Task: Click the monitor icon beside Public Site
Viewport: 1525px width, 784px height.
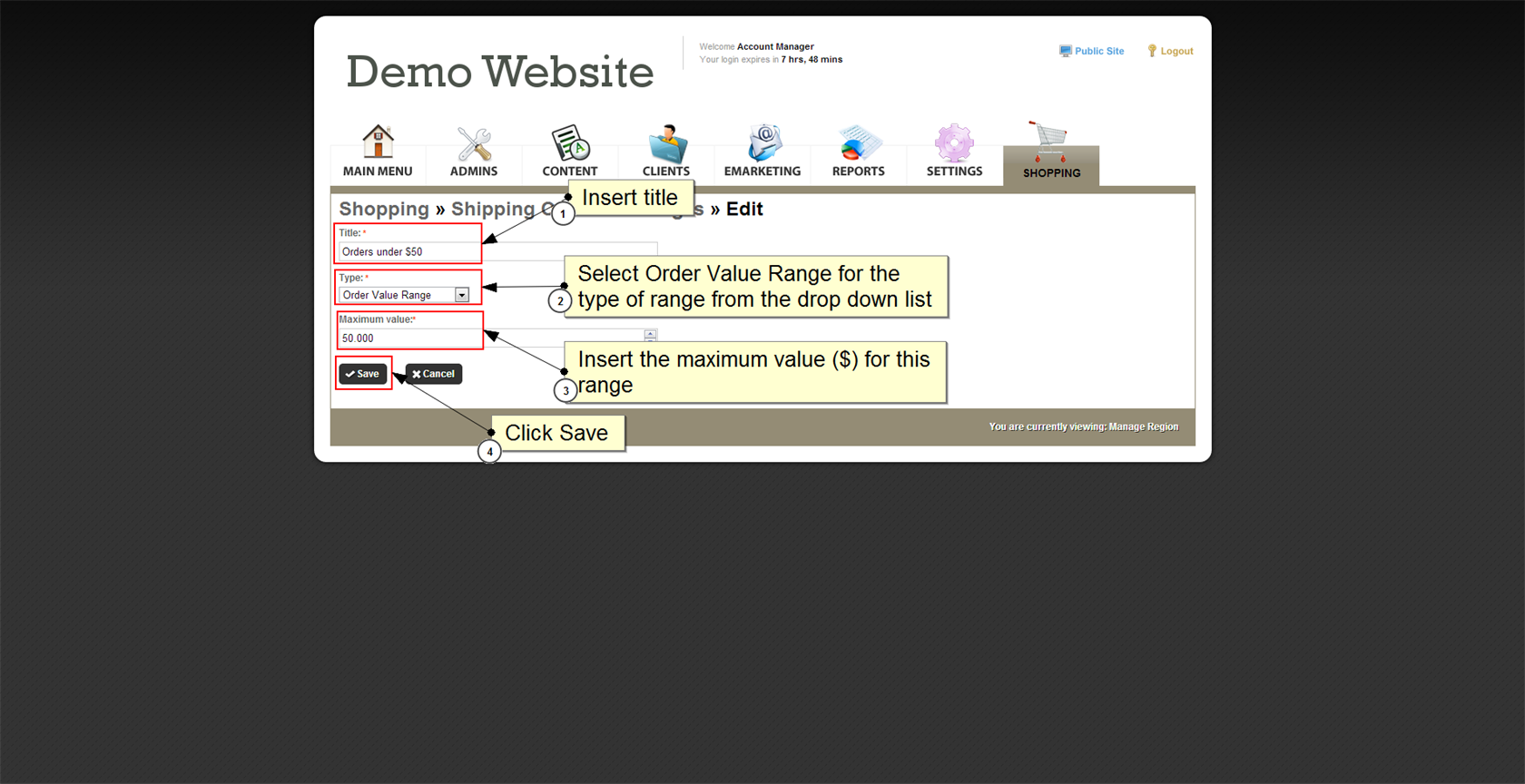Action: [1065, 51]
